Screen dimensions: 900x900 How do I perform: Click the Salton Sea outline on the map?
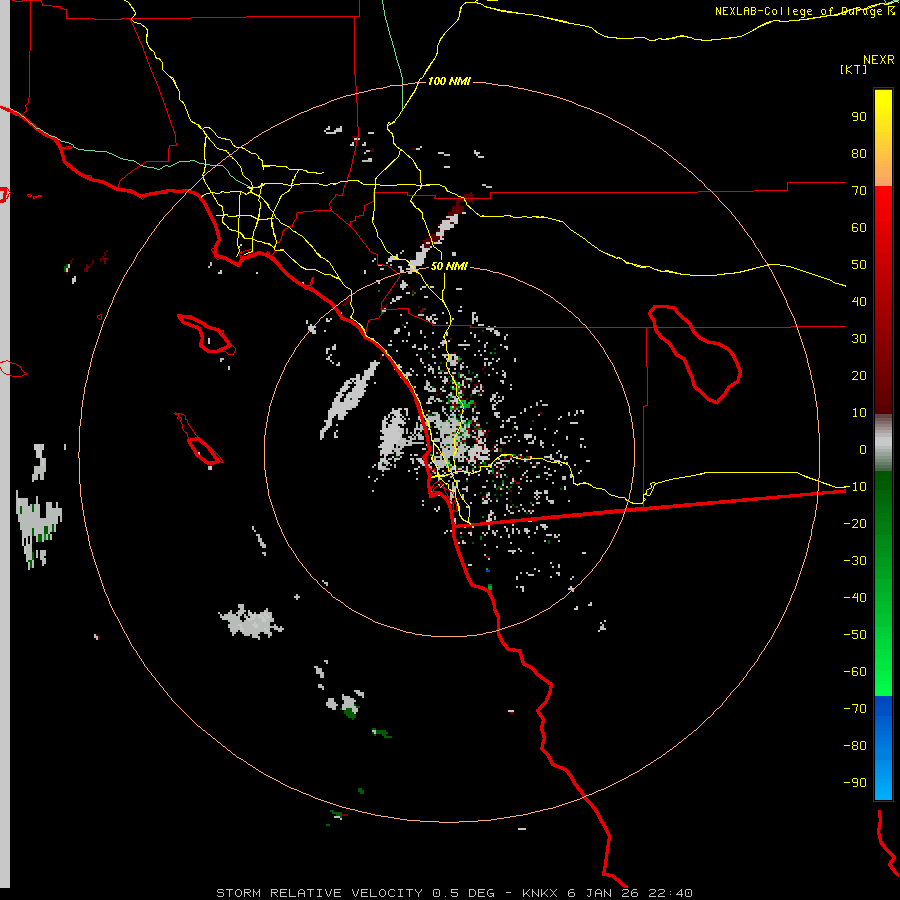695,354
